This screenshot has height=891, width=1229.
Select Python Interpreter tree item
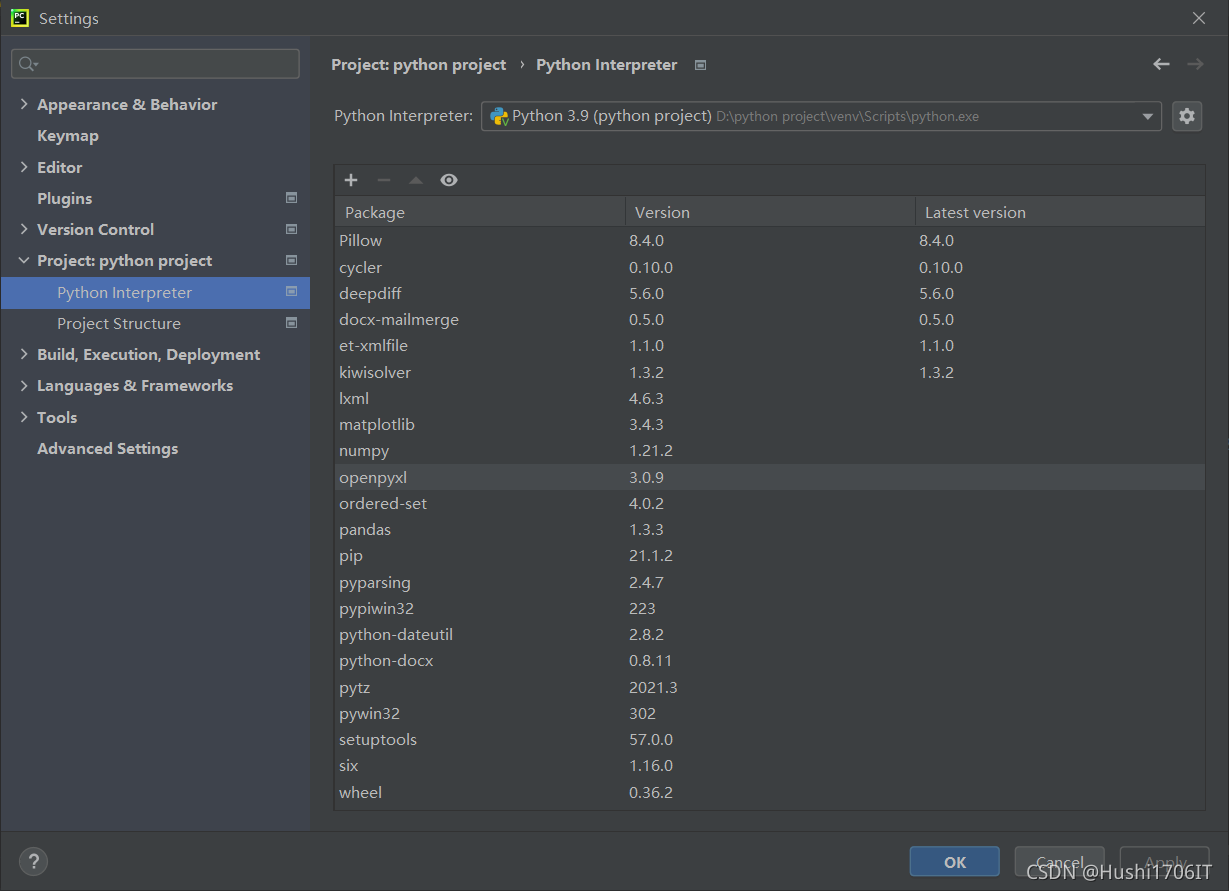click(x=155, y=292)
